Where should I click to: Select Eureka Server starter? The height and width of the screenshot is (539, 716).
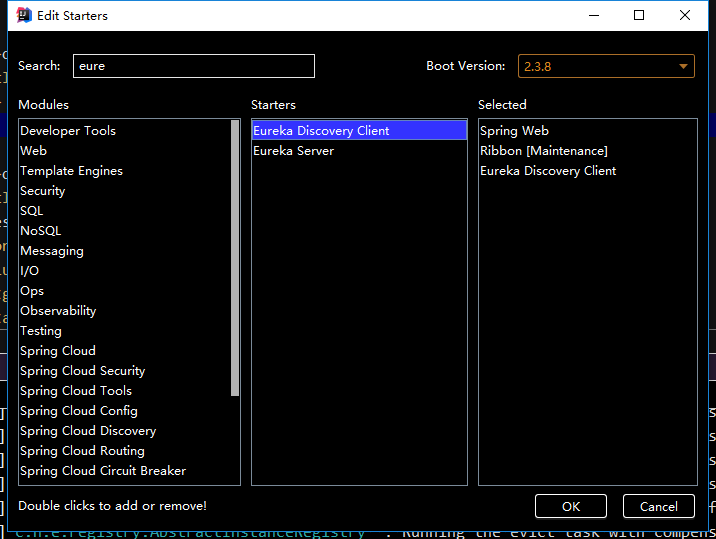click(293, 151)
